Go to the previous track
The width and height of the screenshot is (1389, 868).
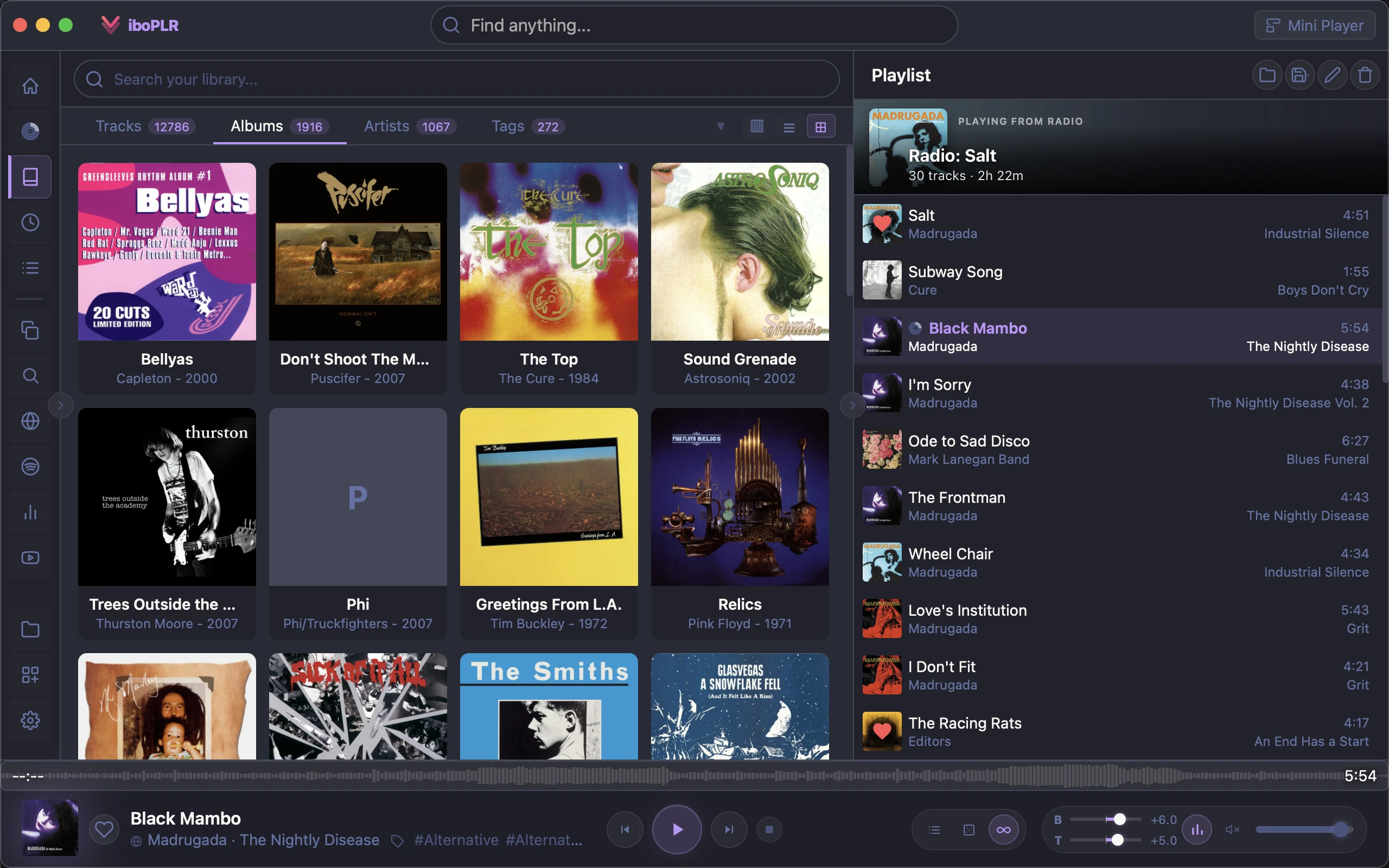(625, 829)
